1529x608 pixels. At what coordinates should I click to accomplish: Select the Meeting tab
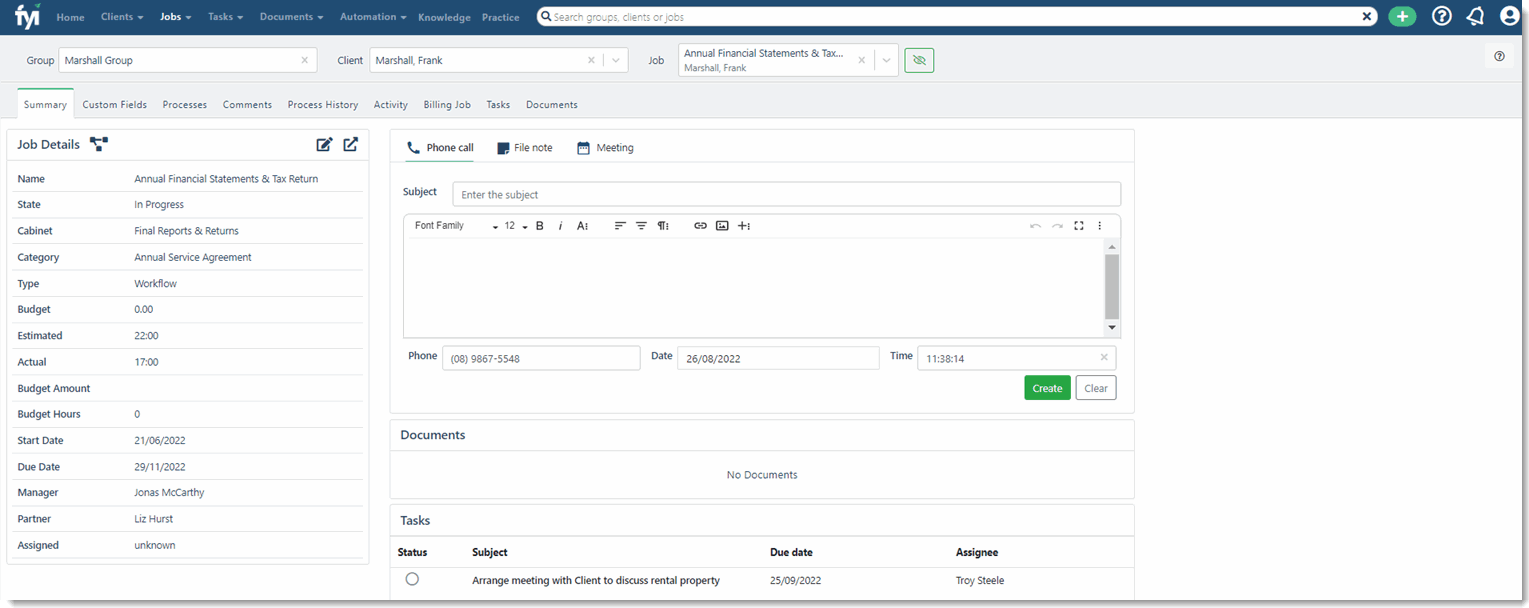[x=605, y=148]
